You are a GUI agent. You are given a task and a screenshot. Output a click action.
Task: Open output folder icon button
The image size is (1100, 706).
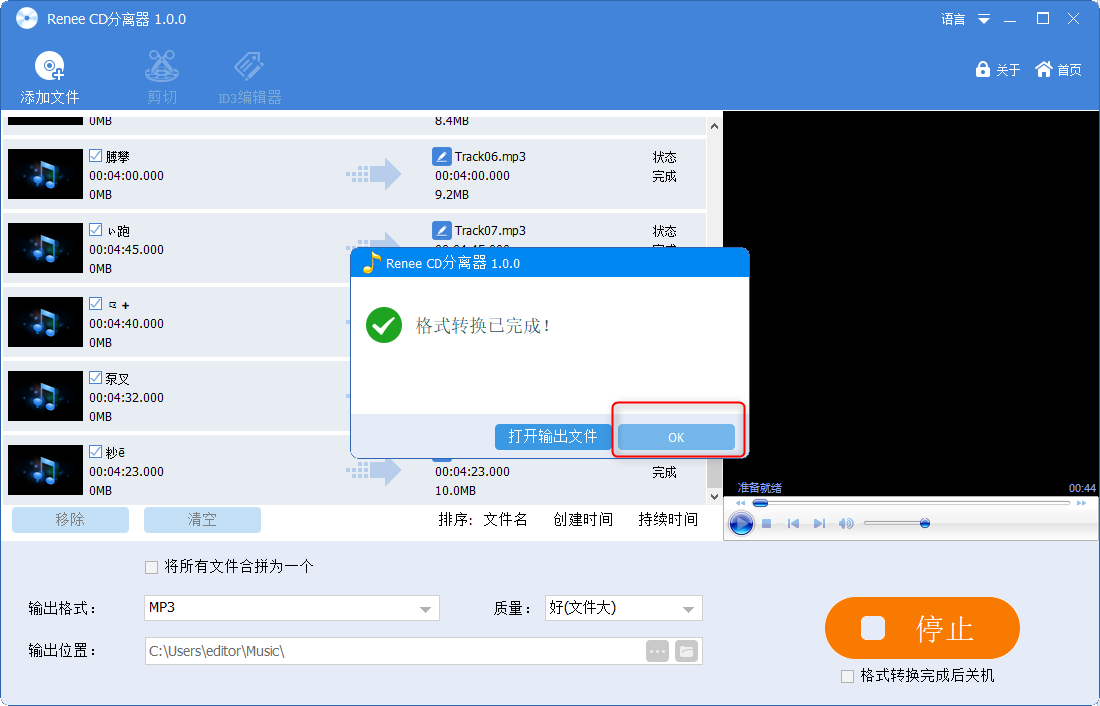point(687,651)
